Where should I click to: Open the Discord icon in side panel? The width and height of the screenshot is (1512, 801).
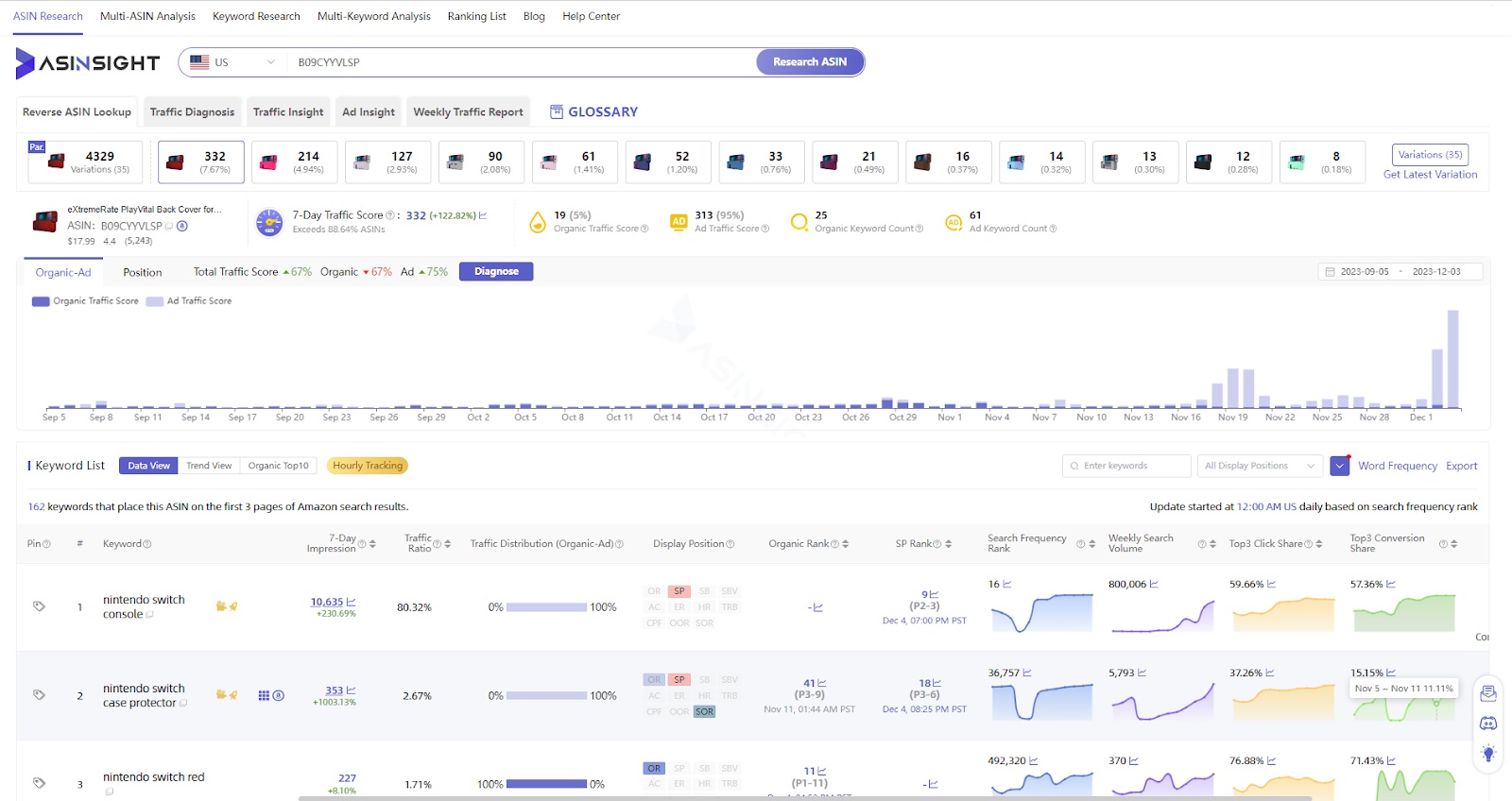(1488, 724)
